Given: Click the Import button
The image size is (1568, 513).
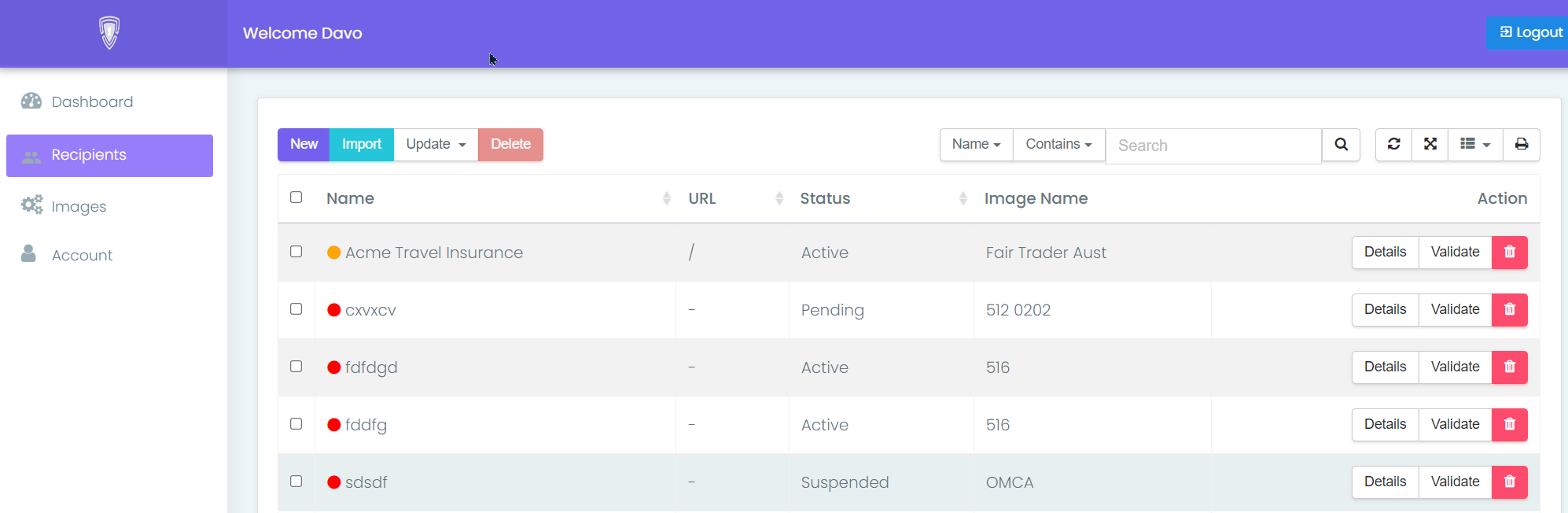Looking at the screenshot, I should 362,145.
